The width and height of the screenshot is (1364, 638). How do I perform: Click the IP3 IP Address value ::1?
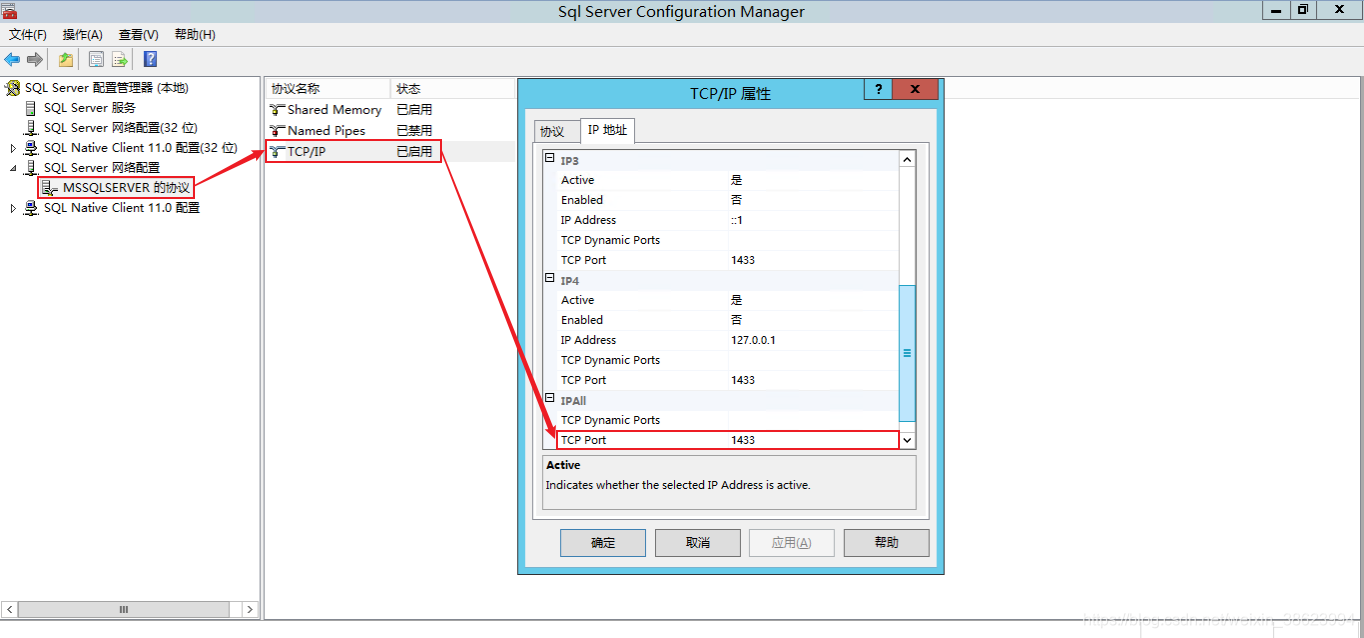click(x=737, y=220)
